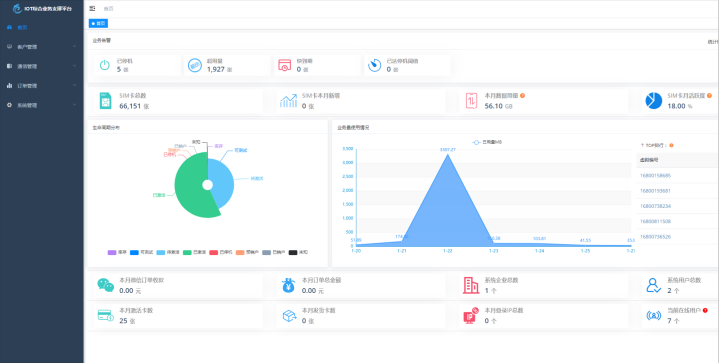720x363 pixels.
Task: Toggle the dark blue 可测试 legend entry
Action: coord(141,252)
